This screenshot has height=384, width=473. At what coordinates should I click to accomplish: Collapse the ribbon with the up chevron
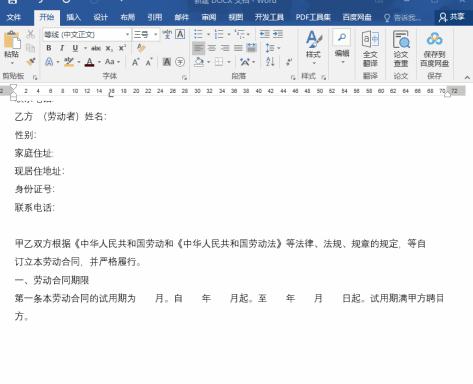pyautogui.click(x=467, y=77)
